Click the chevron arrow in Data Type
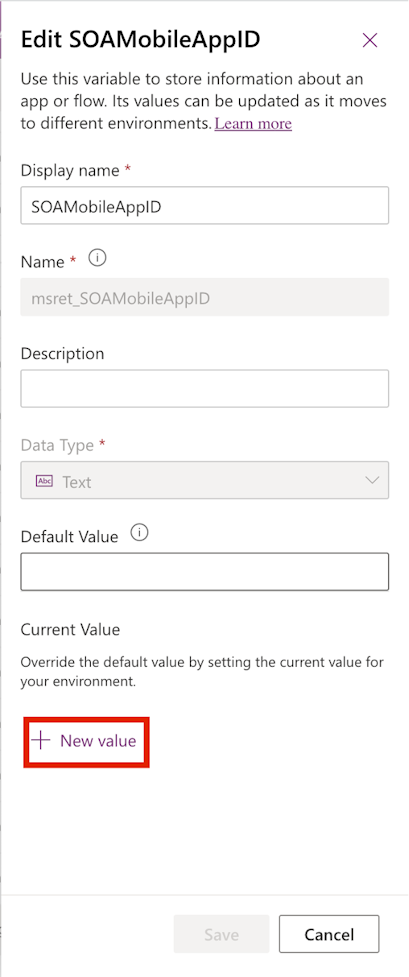The width and height of the screenshot is (409, 977). tap(372, 480)
